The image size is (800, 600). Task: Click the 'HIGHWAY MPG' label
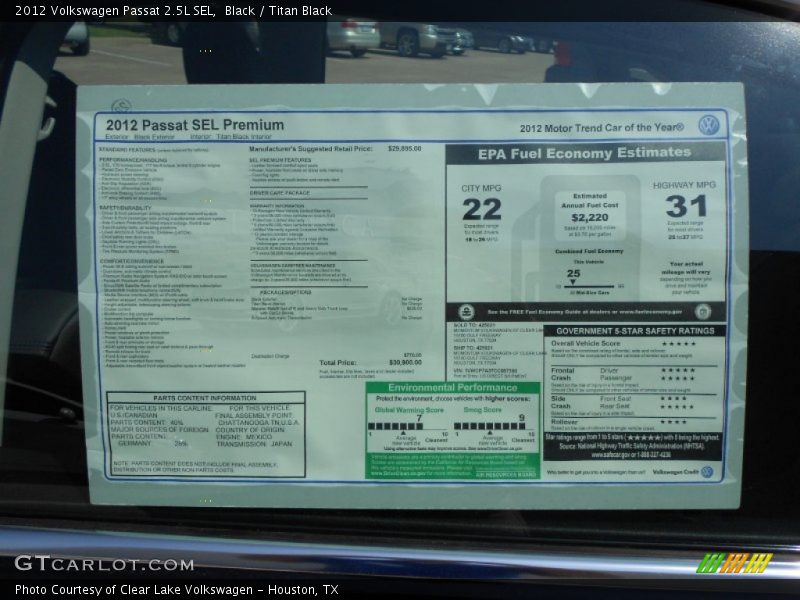[684, 185]
